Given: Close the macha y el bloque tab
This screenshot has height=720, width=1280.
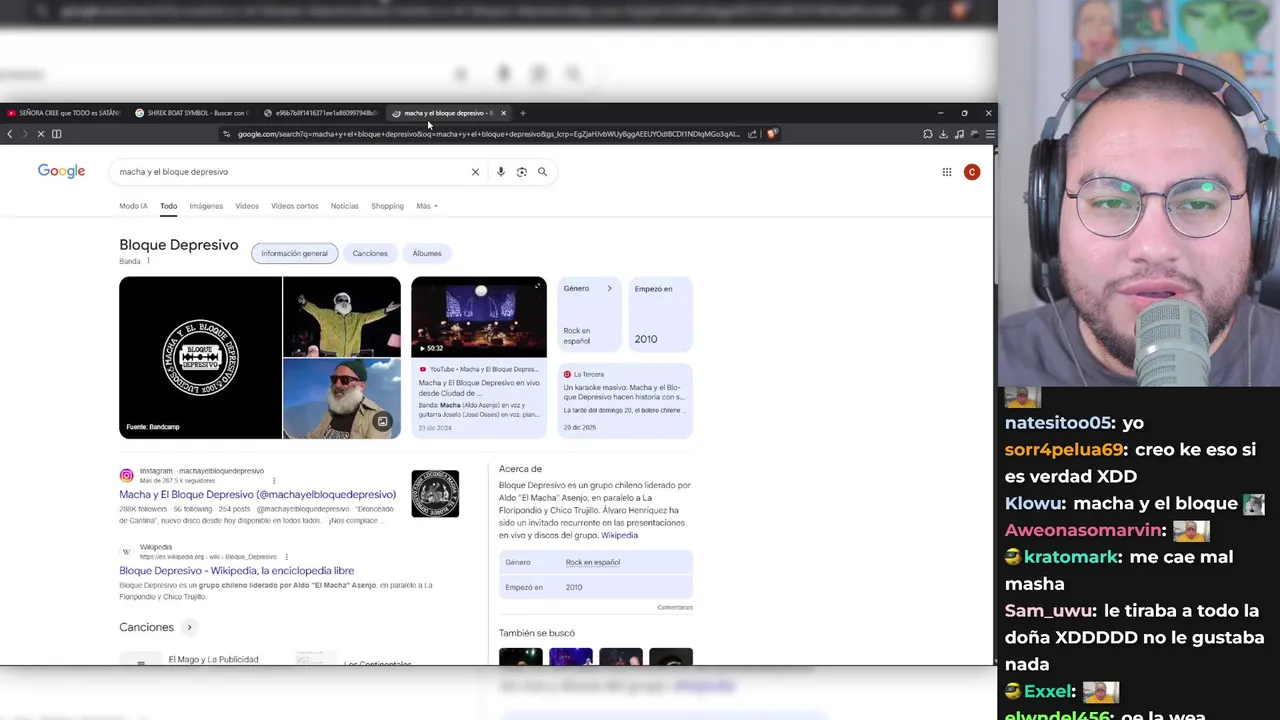Looking at the screenshot, I should [x=503, y=113].
